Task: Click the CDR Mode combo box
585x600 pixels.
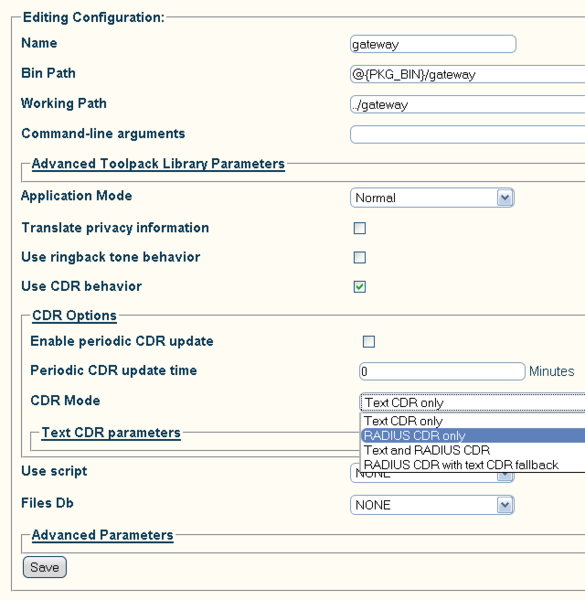Action: coord(472,403)
